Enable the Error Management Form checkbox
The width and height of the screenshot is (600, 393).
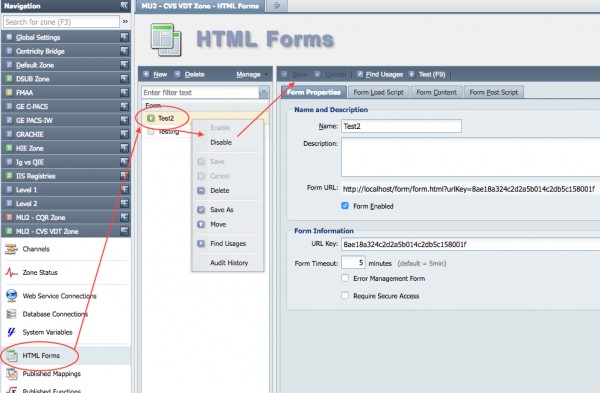(x=345, y=278)
